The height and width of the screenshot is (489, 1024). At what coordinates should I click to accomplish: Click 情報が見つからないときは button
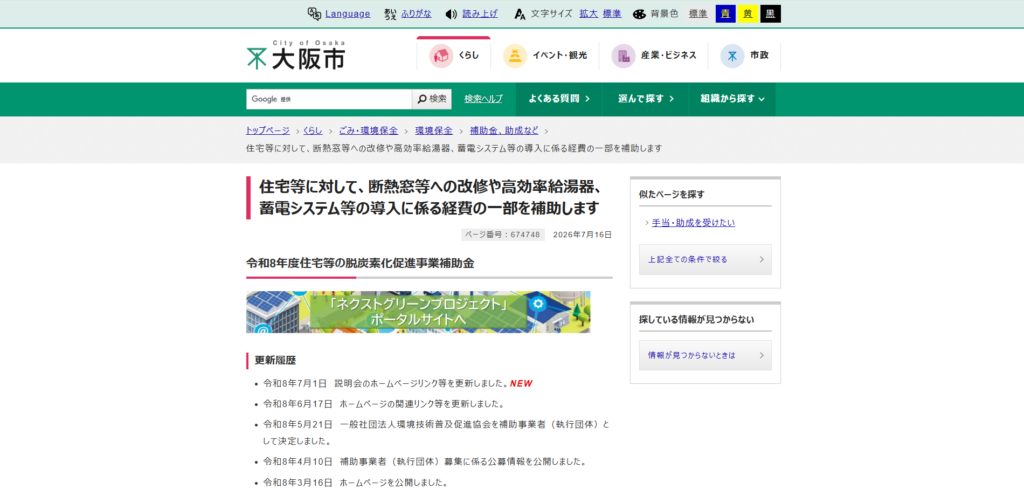click(x=705, y=355)
